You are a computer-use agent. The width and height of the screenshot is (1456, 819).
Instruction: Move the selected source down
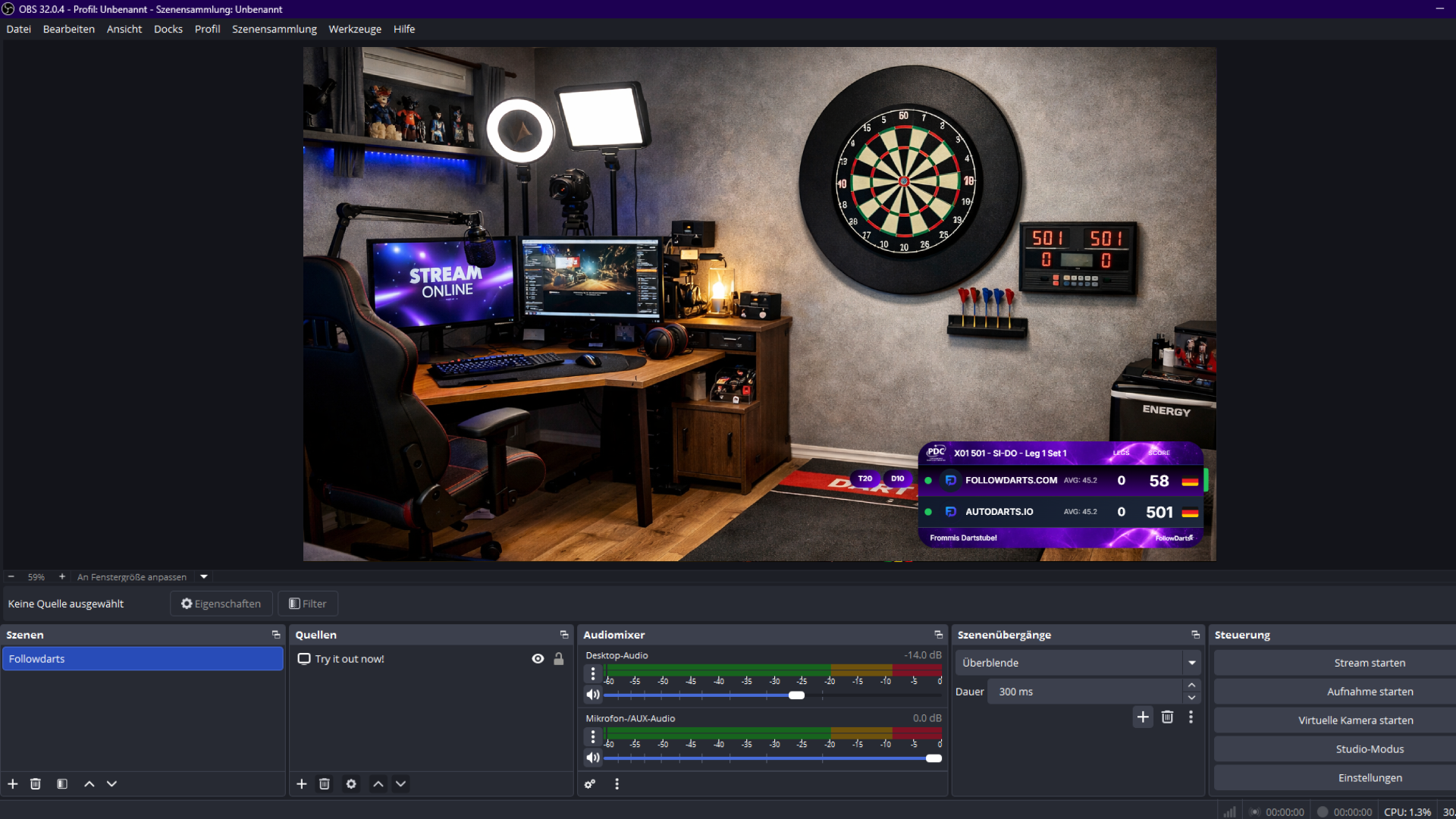(400, 784)
